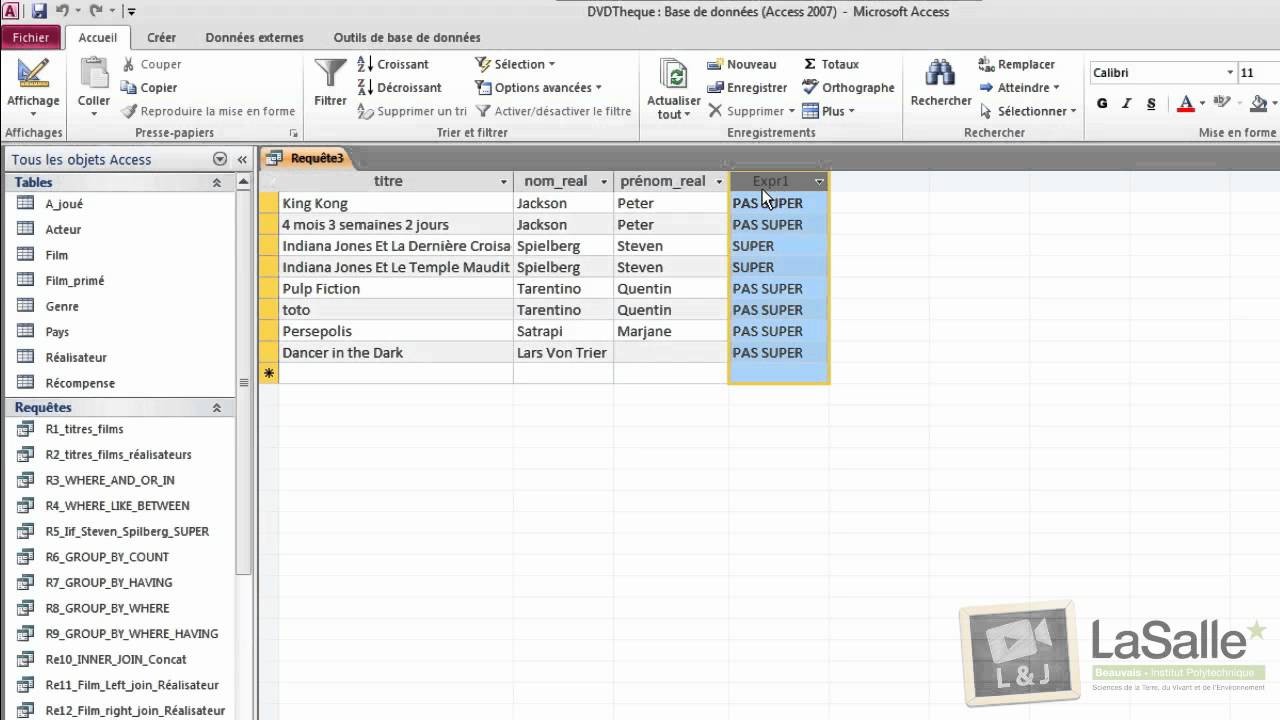
Task: Open the Créer ribbon tab
Action: point(161,38)
